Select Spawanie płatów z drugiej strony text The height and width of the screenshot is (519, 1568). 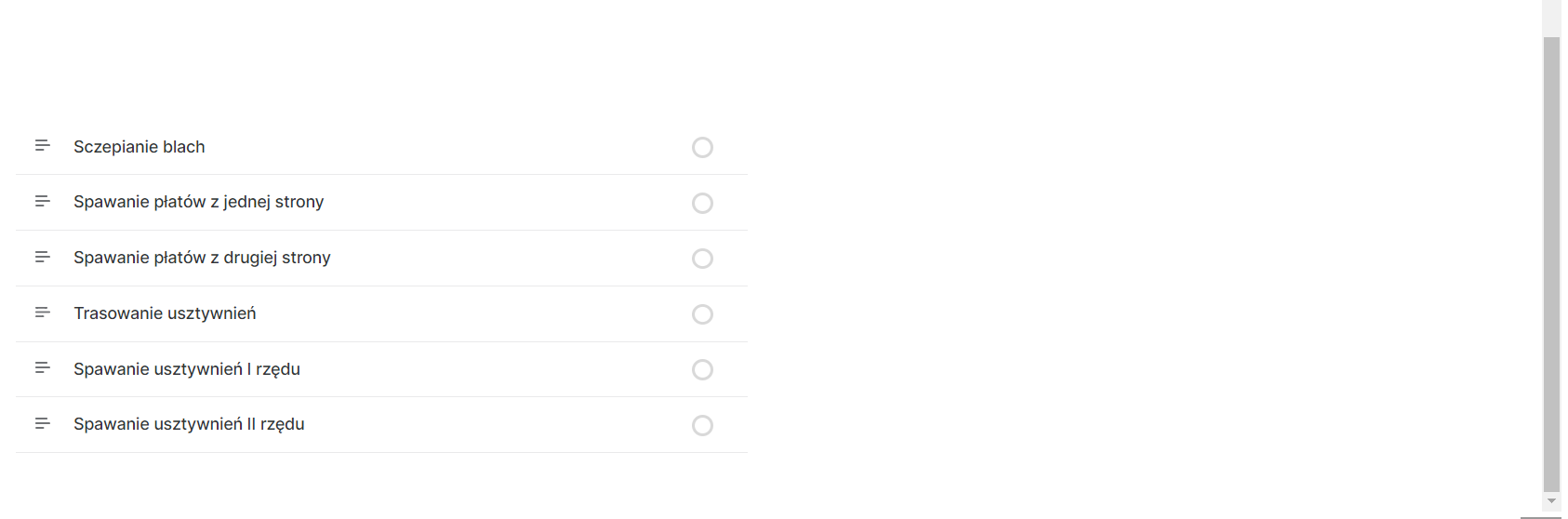pos(202,258)
